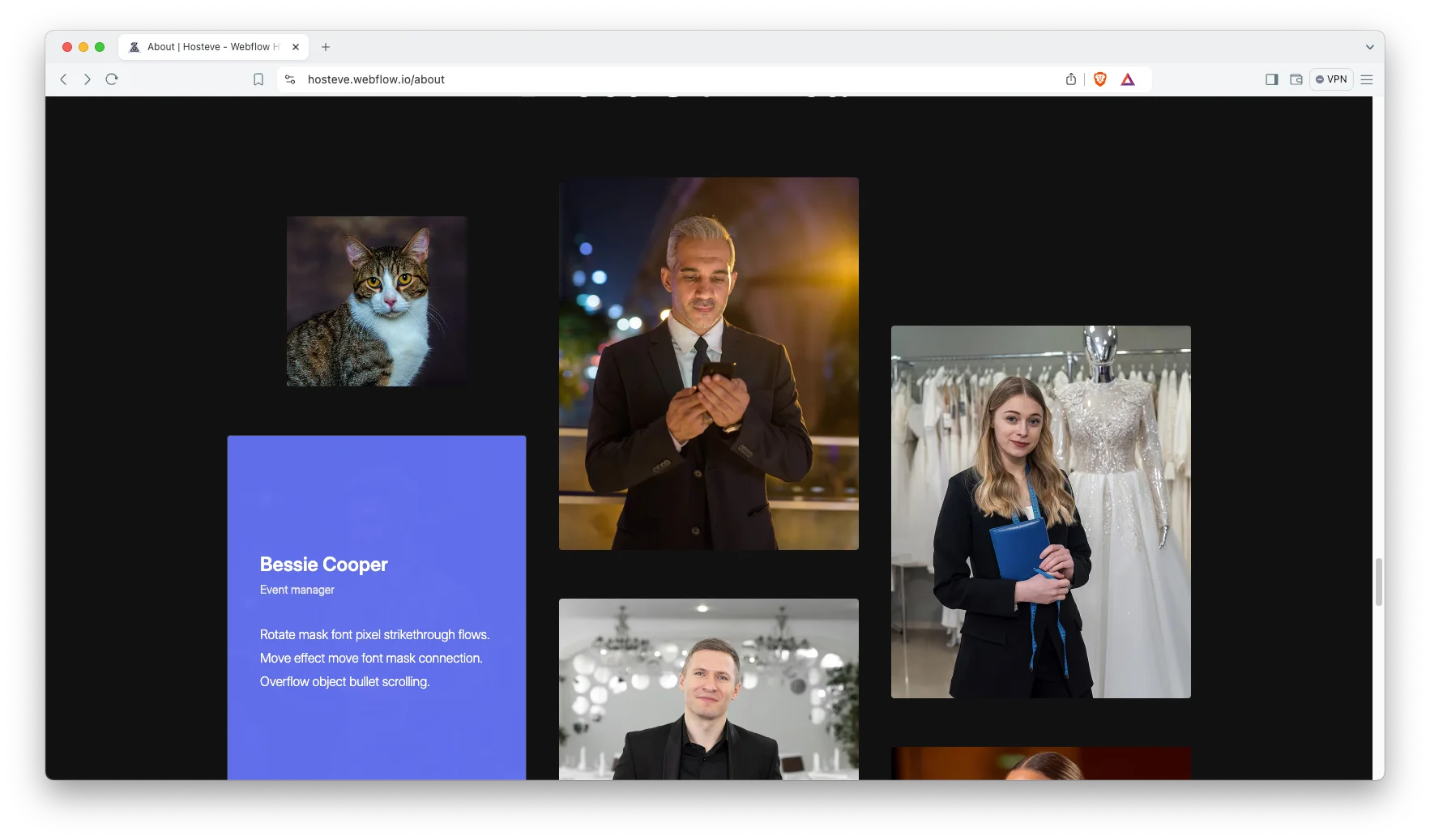Viewport: 1430px width, 840px height.
Task: Open a new tab with plus button
Action: click(x=326, y=47)
